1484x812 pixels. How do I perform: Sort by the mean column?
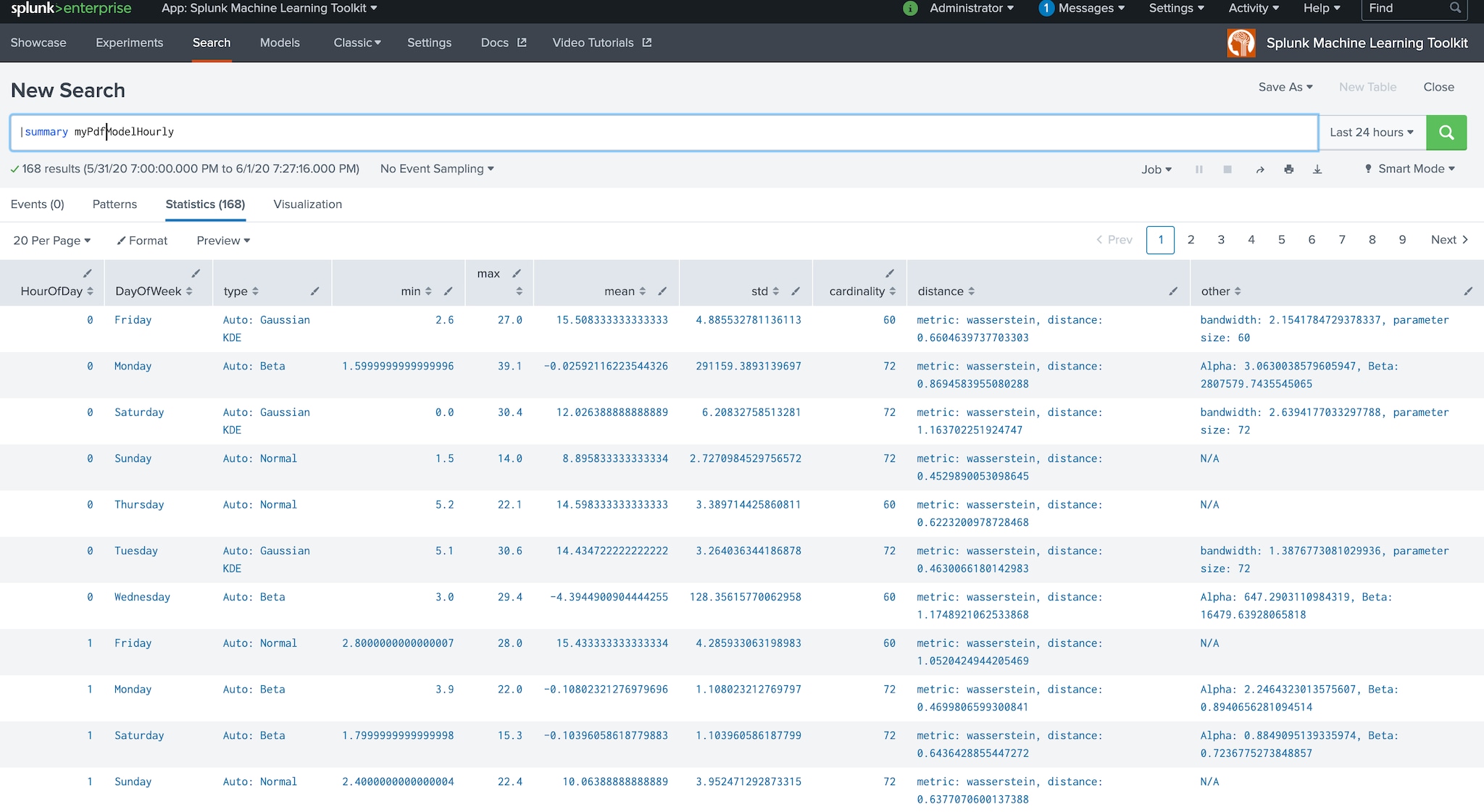click(620, 291)
